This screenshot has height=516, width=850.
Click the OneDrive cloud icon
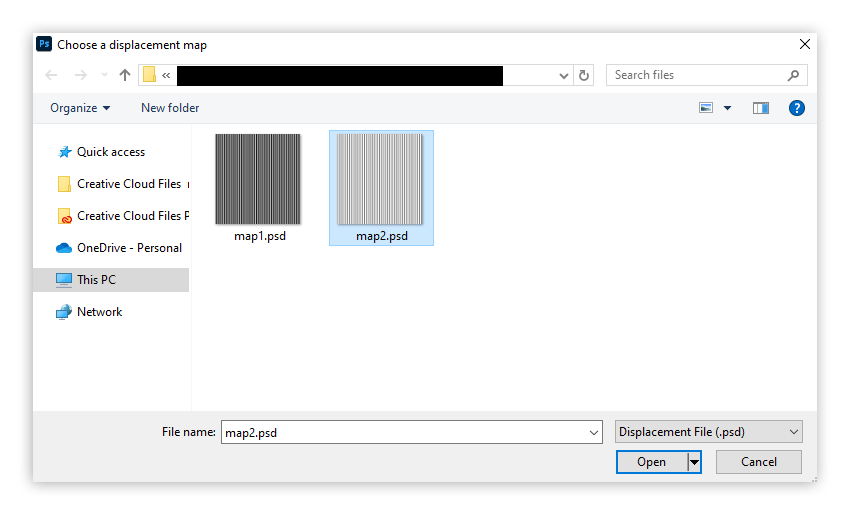64,248
